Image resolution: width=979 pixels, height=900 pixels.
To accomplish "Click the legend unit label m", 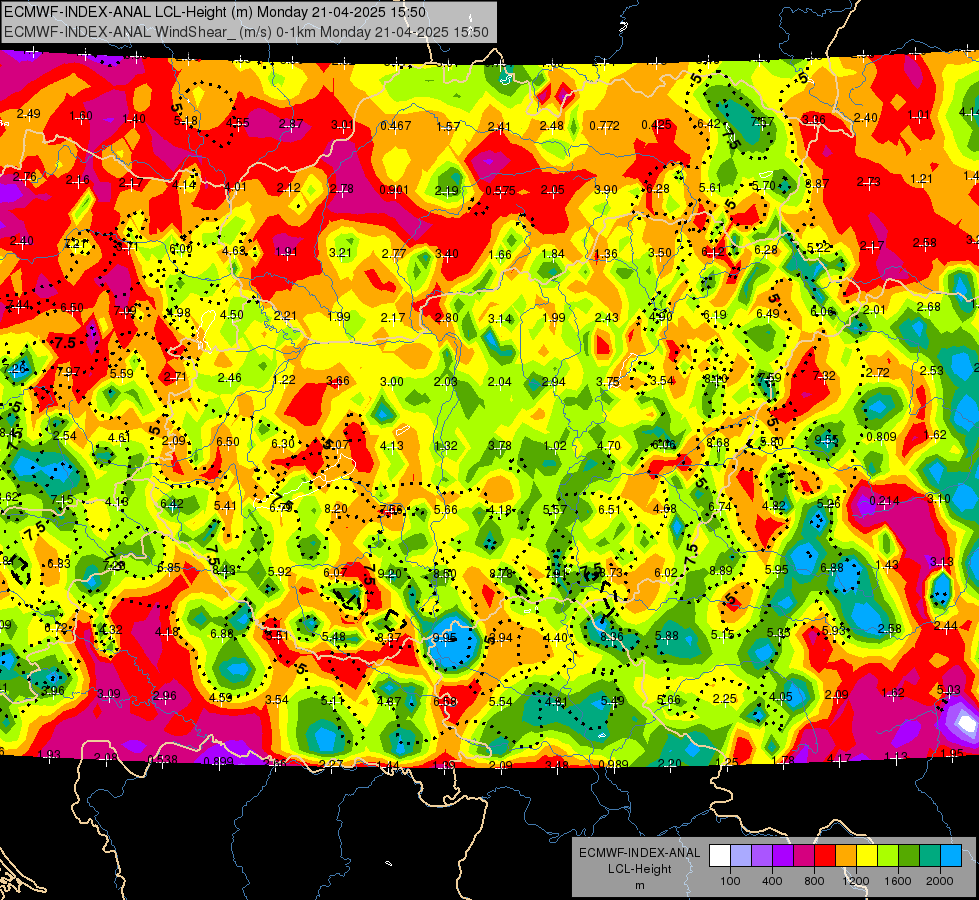I will coord(639,886).
